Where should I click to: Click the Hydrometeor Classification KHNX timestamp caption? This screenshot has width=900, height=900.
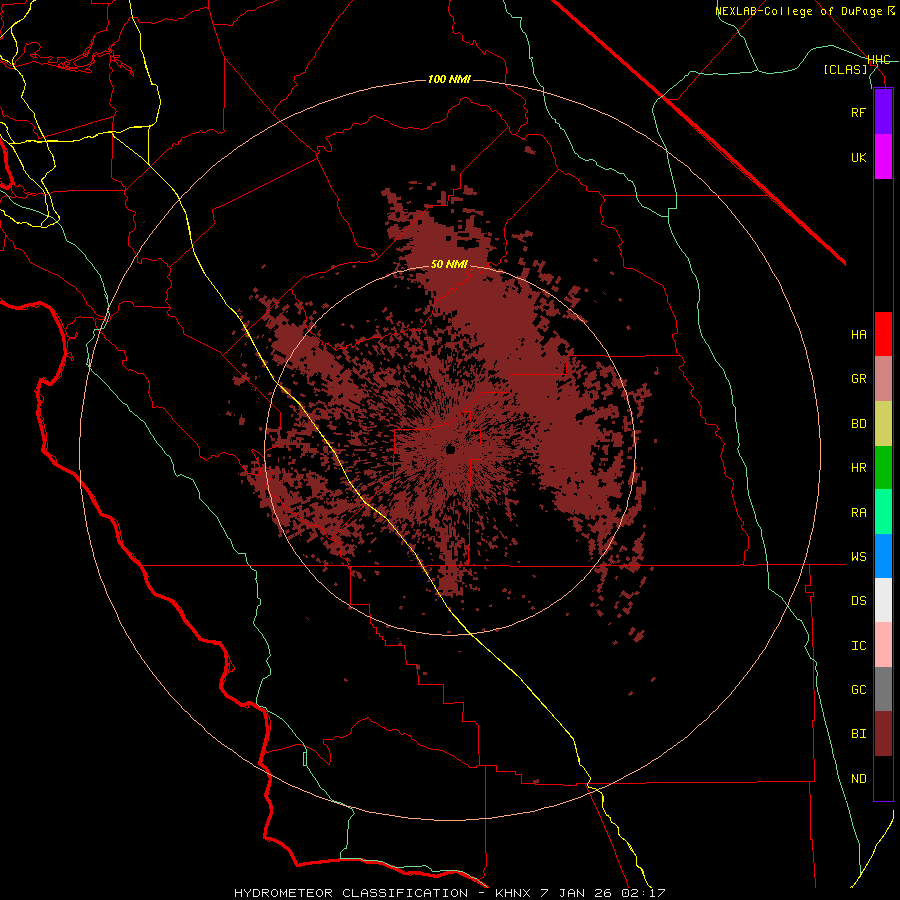click(449, 893)
